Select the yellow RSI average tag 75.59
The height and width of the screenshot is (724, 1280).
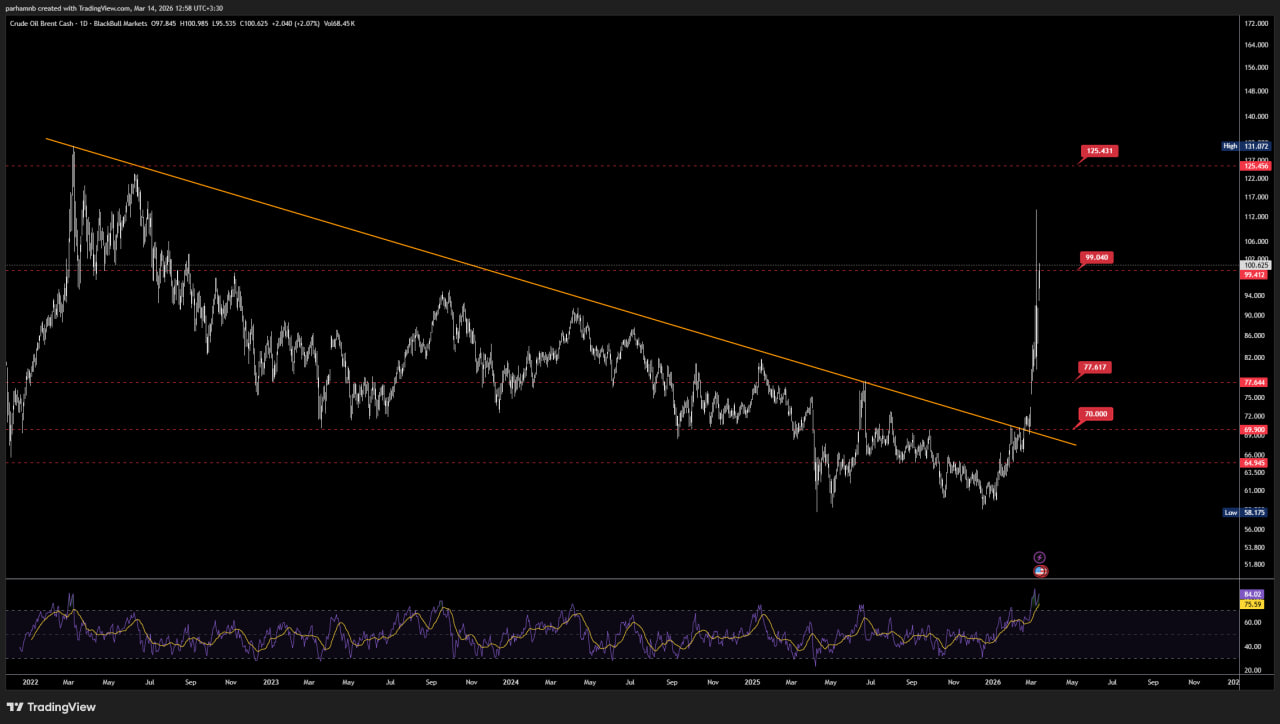[x=1254, y=604]
